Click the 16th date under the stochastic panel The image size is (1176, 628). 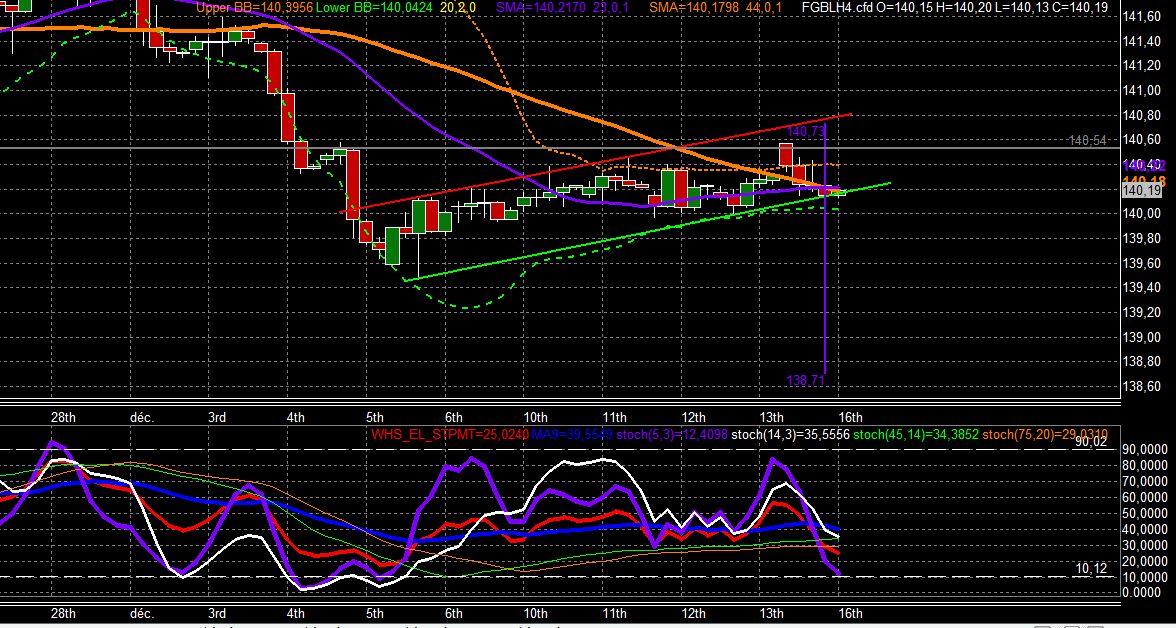click(850, 613)
